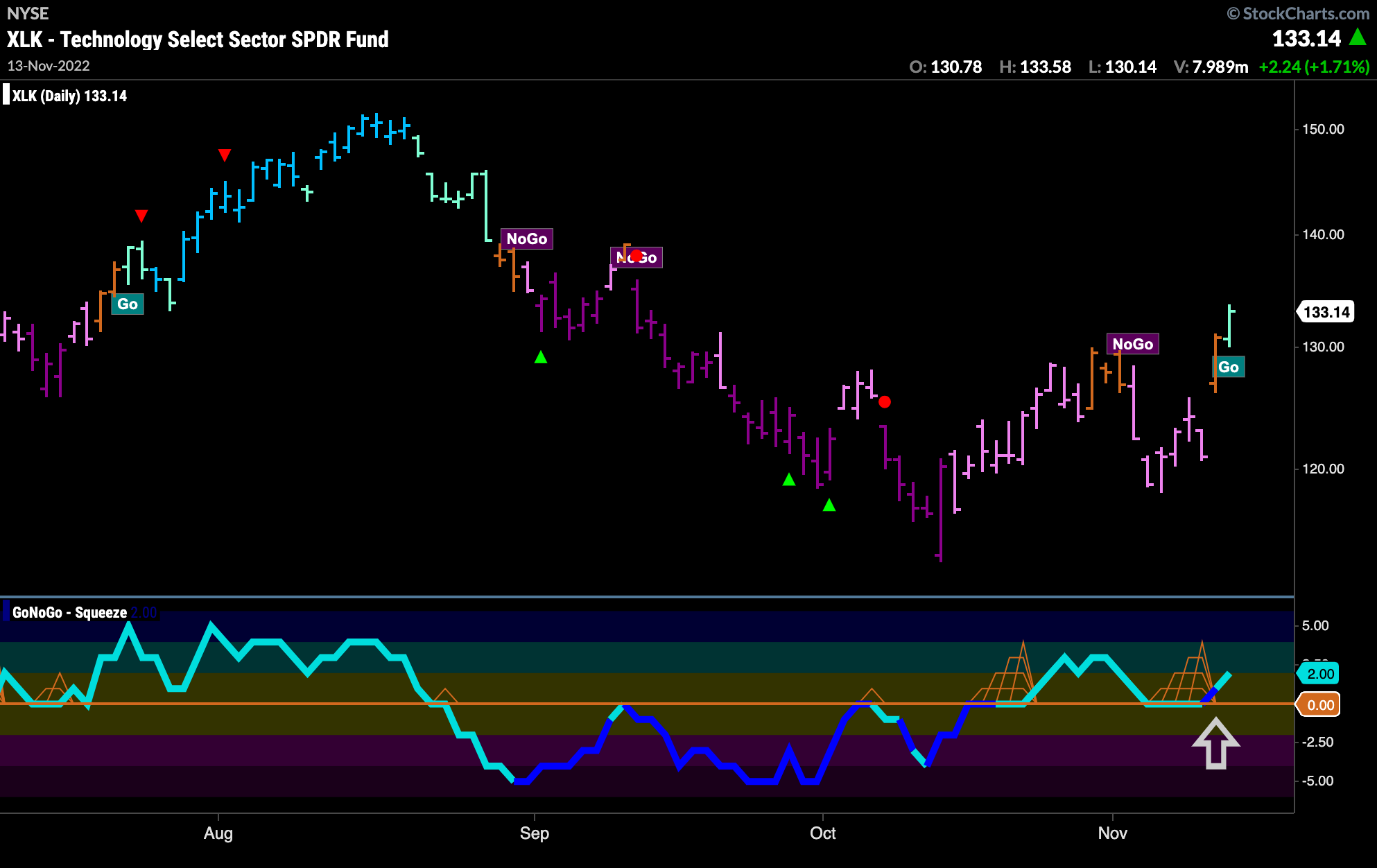Click the orange squeeze grid peak in November
1377x868 pixels.
point(1201,648)
